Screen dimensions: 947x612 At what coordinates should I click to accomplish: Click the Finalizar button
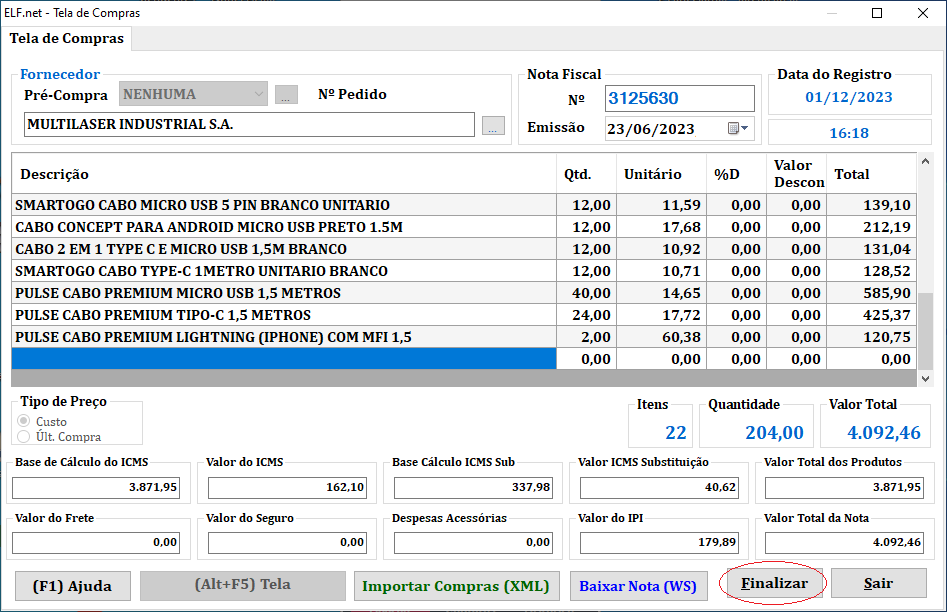tap(774, 583)
